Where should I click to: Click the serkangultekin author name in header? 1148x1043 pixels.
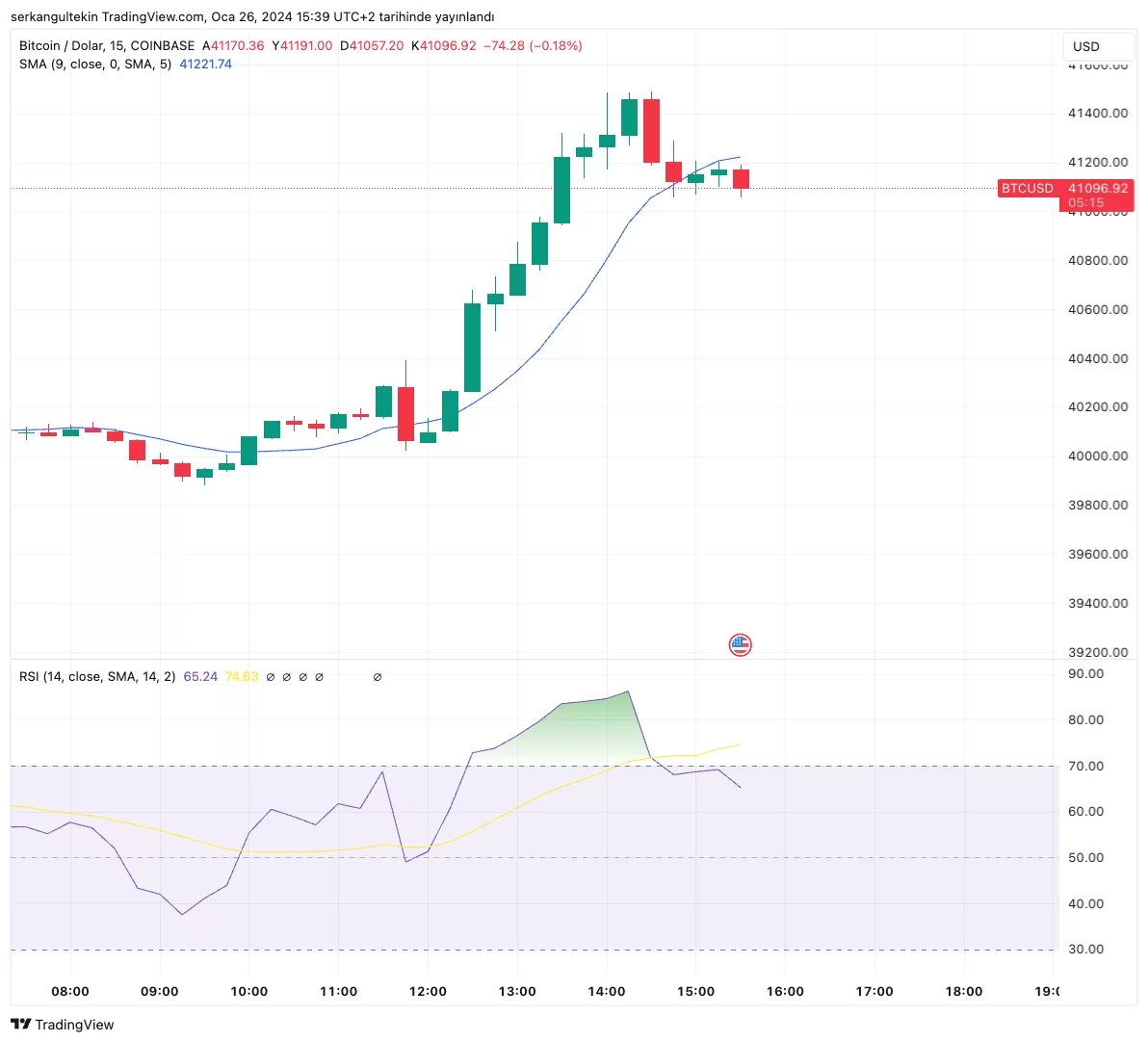tap(54, 16)
